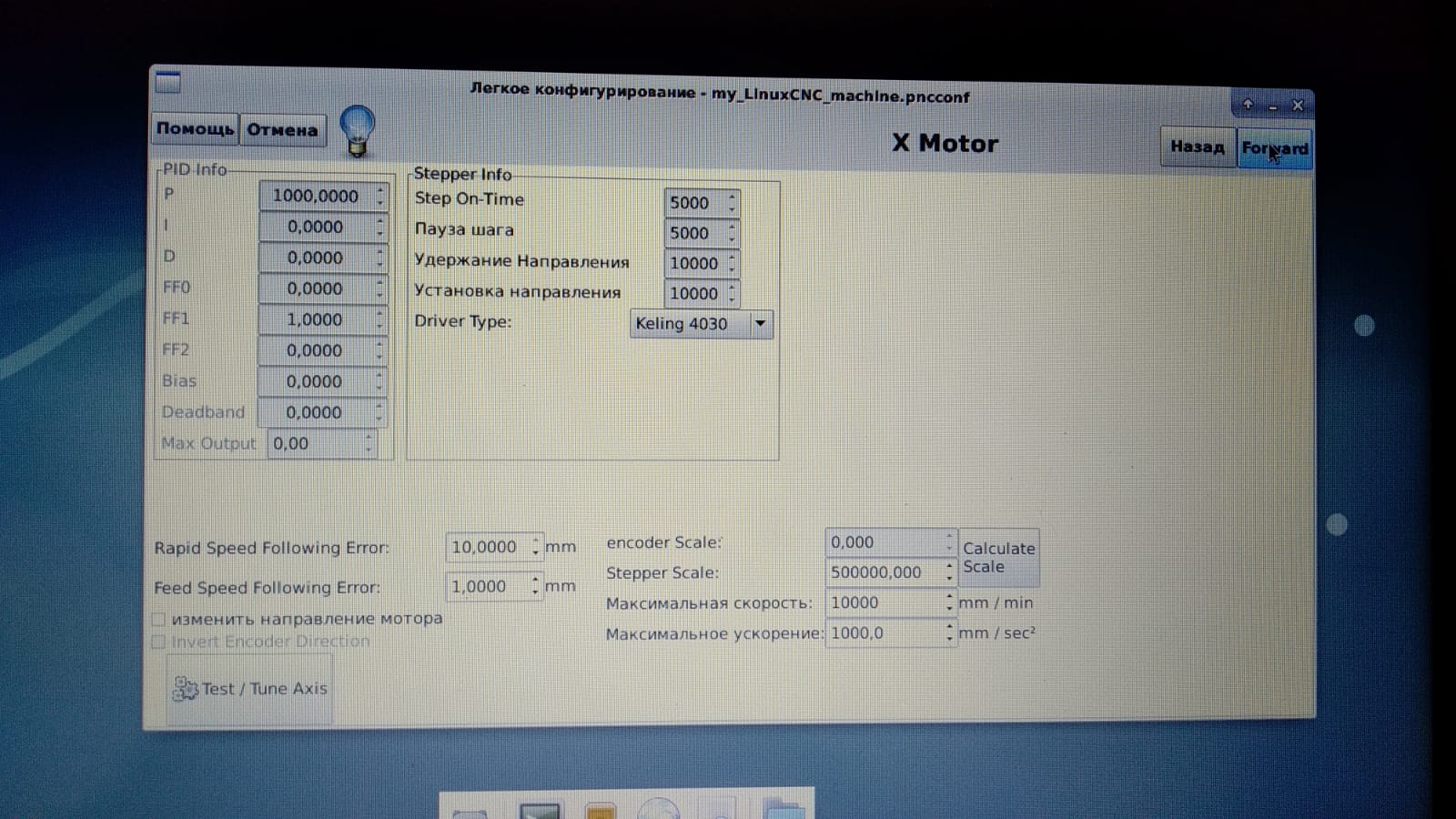This screenshot has width=1456, height=819.
Task: Adjust the Максимальное ускорение spinner arrows
Action: tap(950, 633)
